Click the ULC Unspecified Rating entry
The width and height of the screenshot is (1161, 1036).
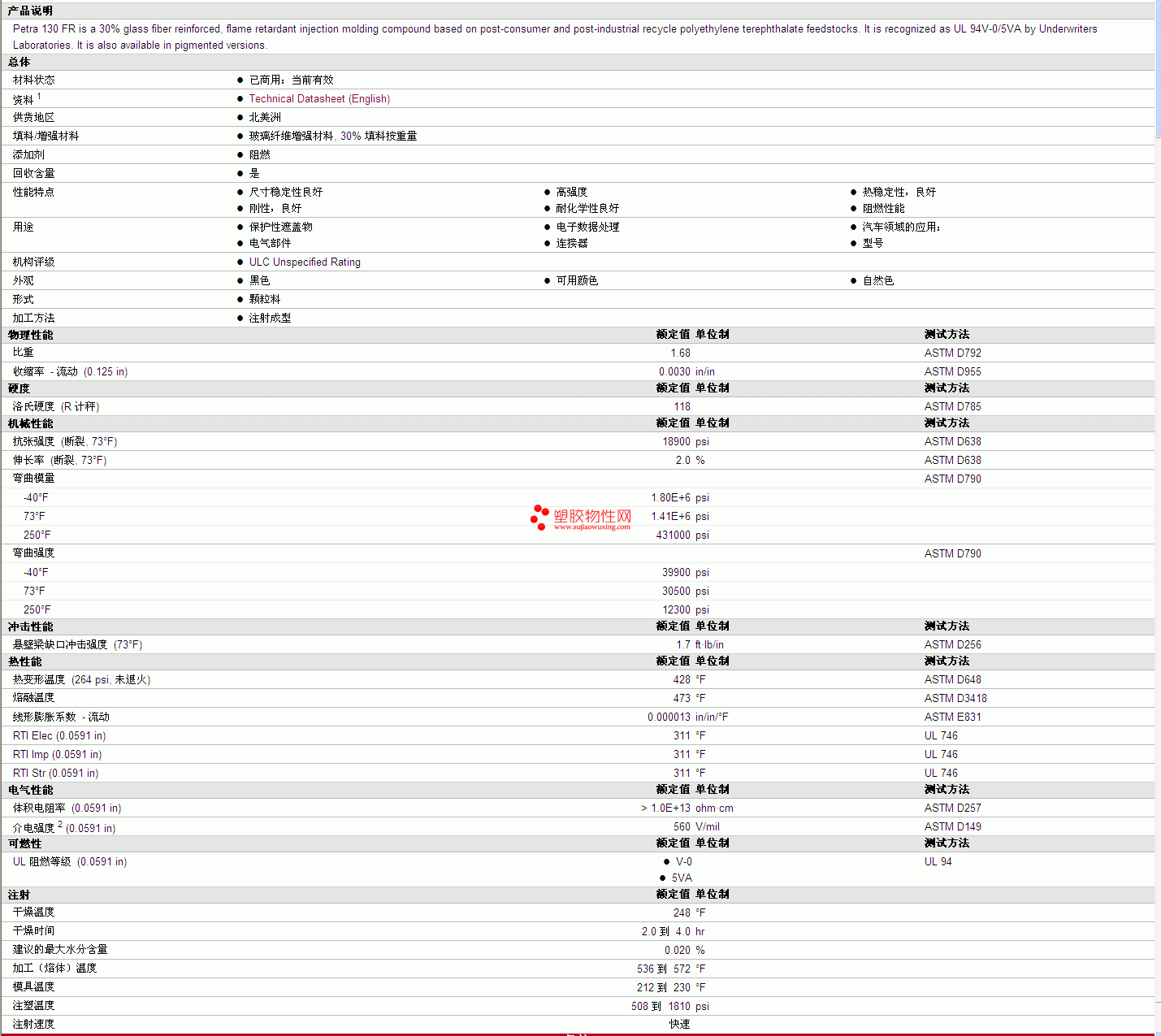point(305,262)
